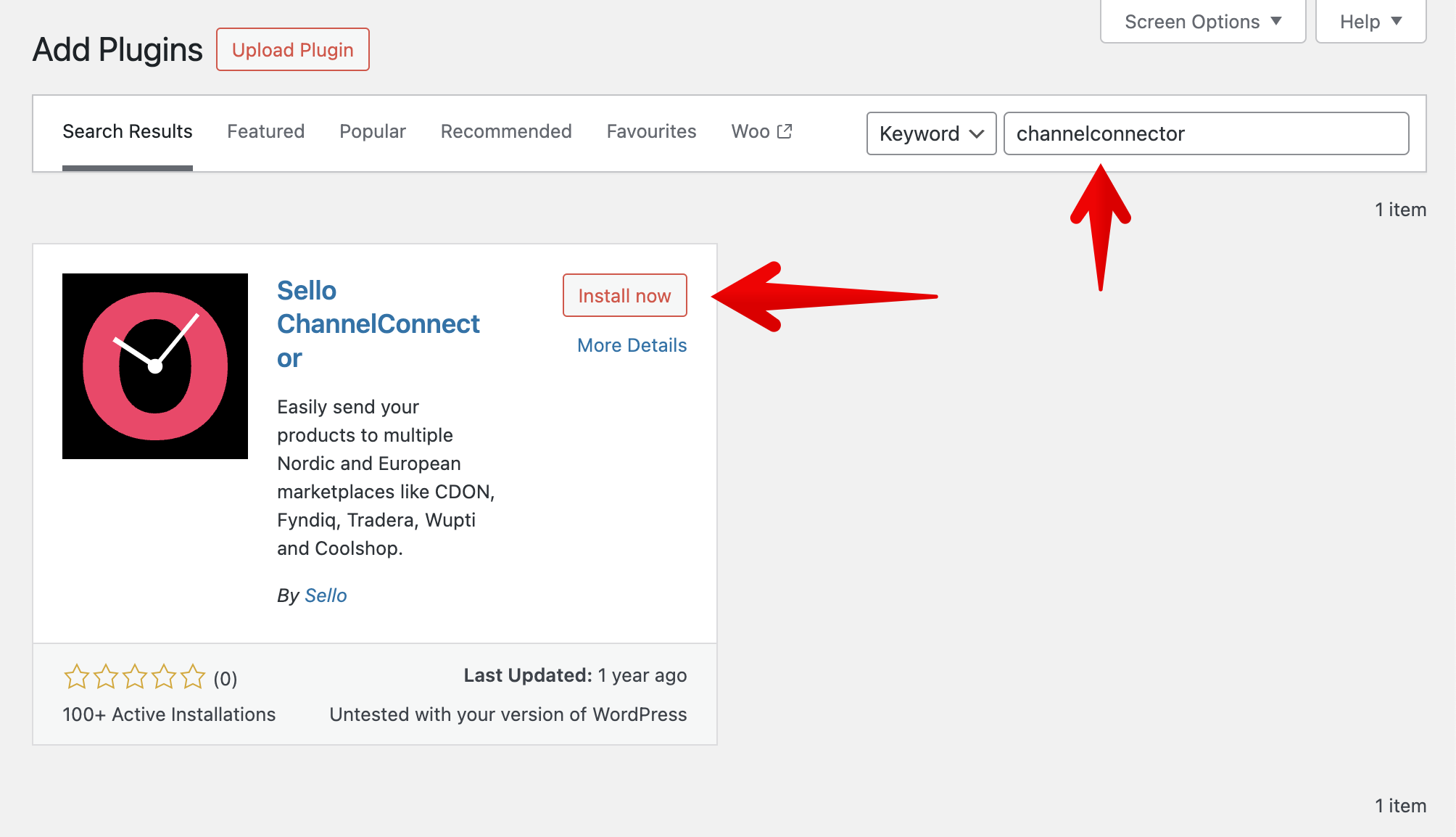Switch to the Featured tab
The width and height of the screenshot is (1456, 837).
click(x=265, y=131)
